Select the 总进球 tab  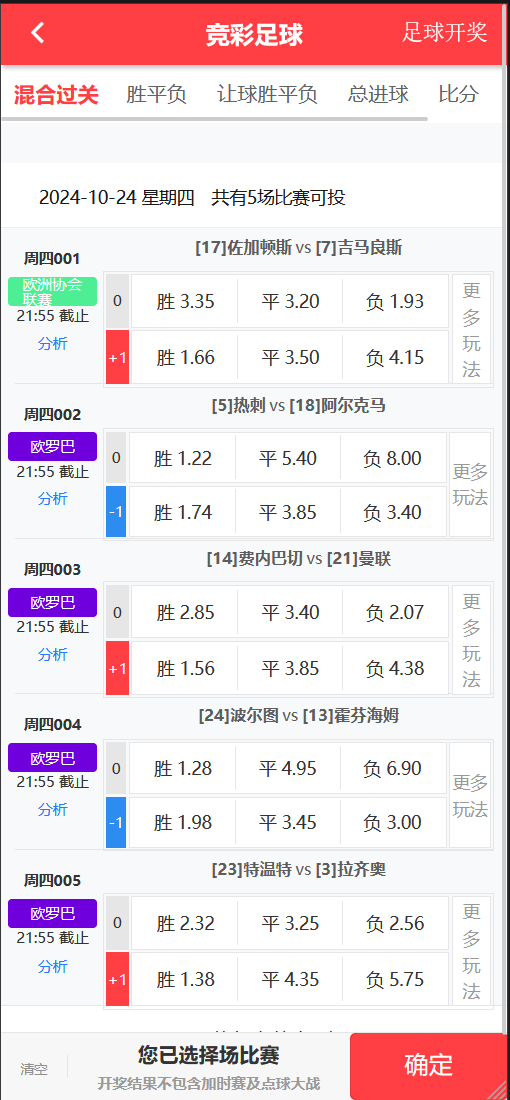[378, 95]
